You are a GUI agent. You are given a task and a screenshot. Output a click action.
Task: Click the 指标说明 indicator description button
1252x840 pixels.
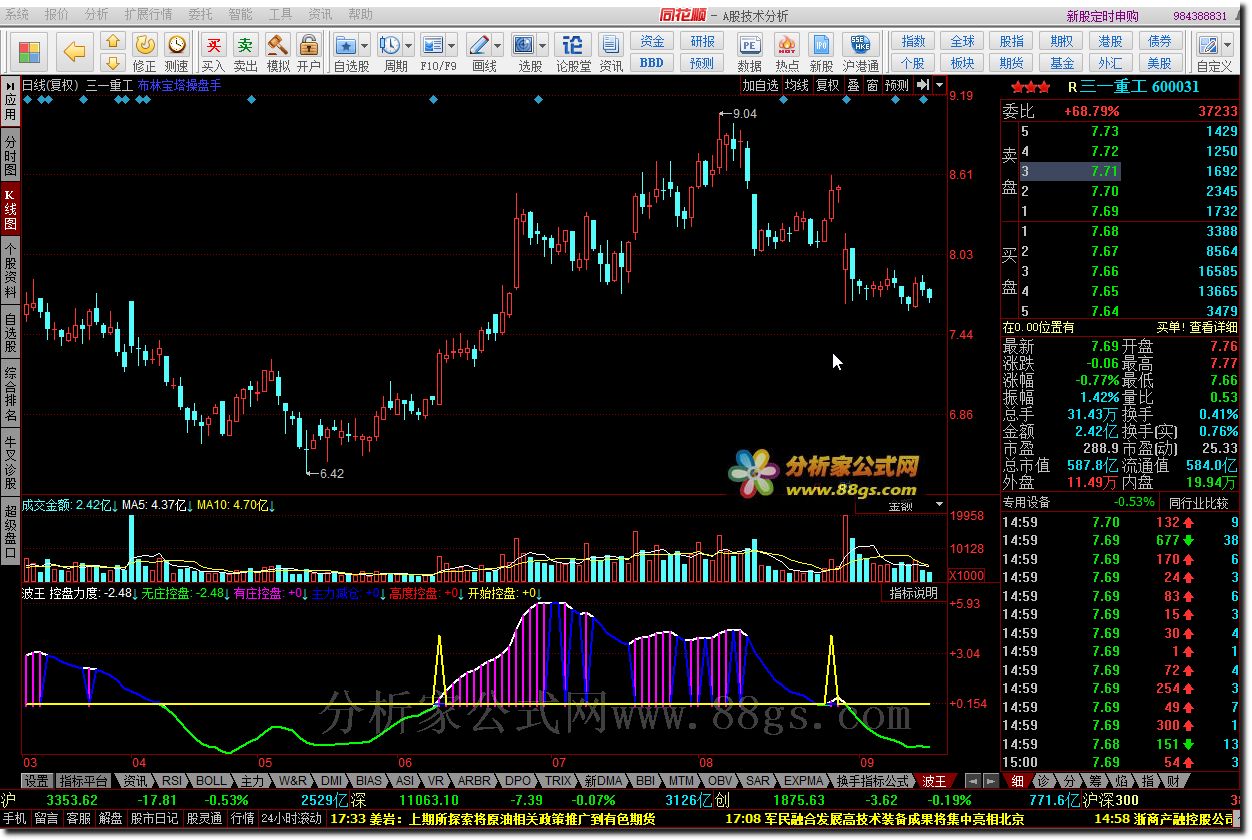pos(914,593)
